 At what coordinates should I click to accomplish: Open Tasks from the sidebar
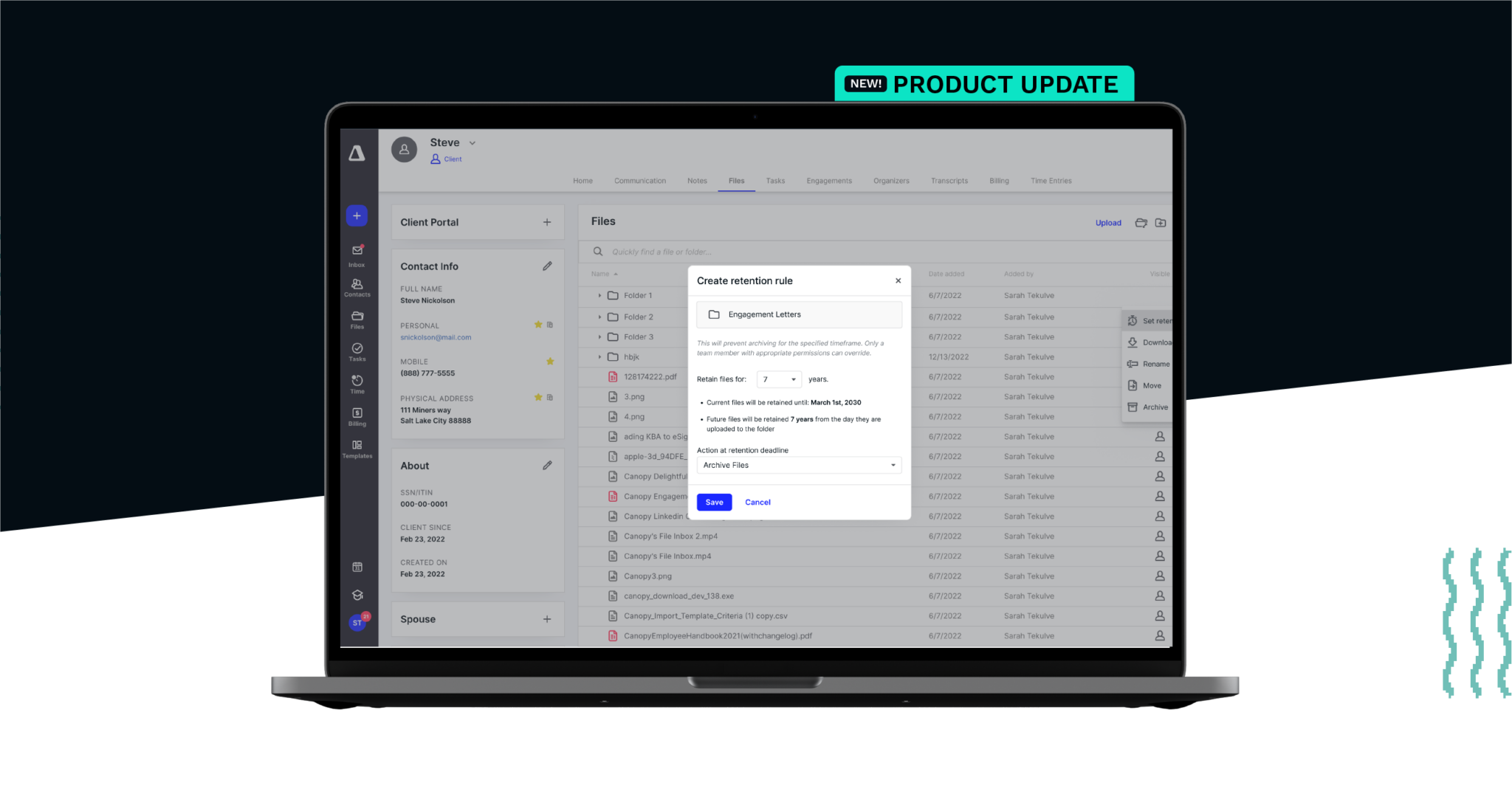click(x=357, y=352)
